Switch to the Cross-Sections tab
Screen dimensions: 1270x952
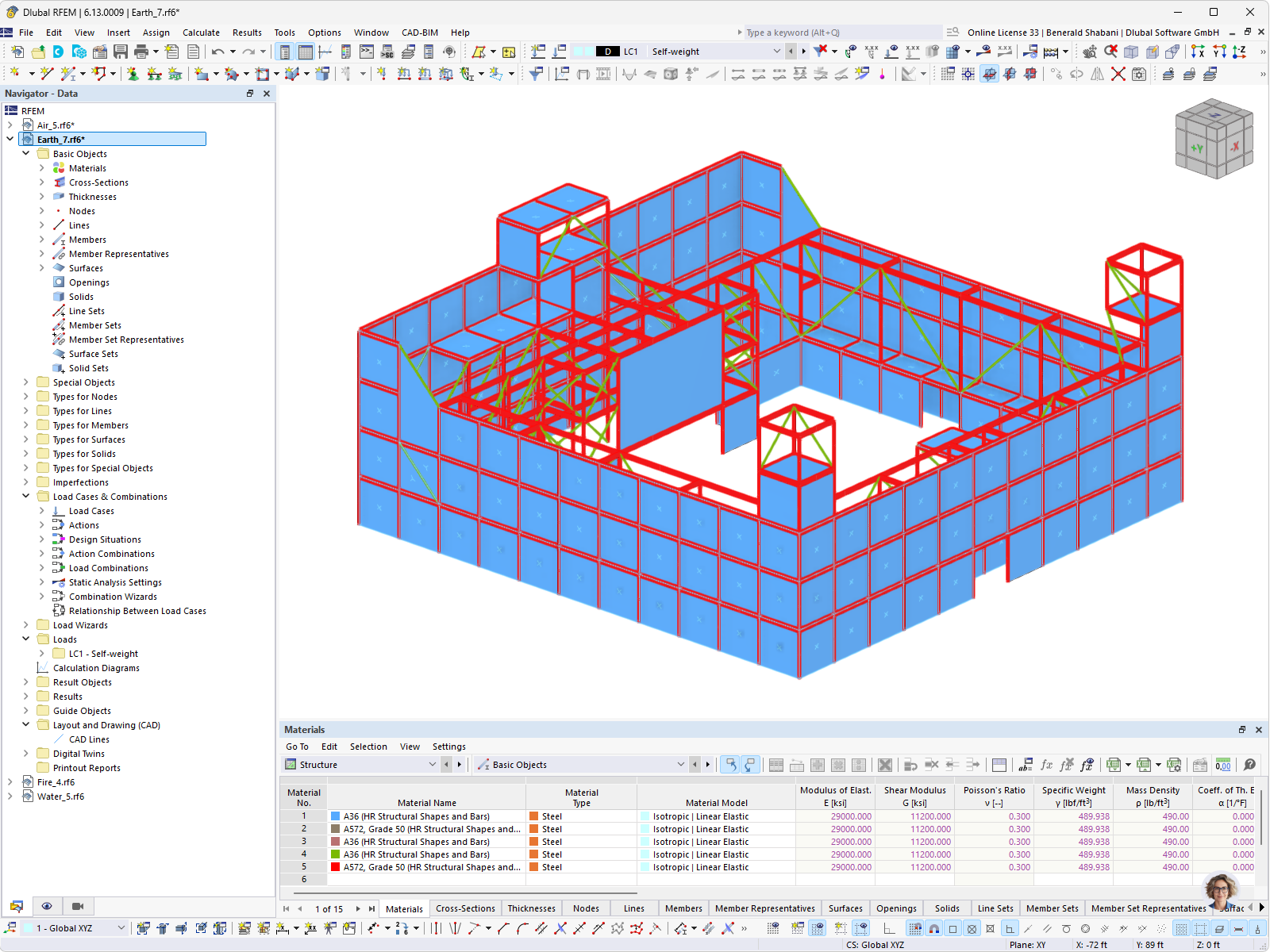tap(465, 908)
